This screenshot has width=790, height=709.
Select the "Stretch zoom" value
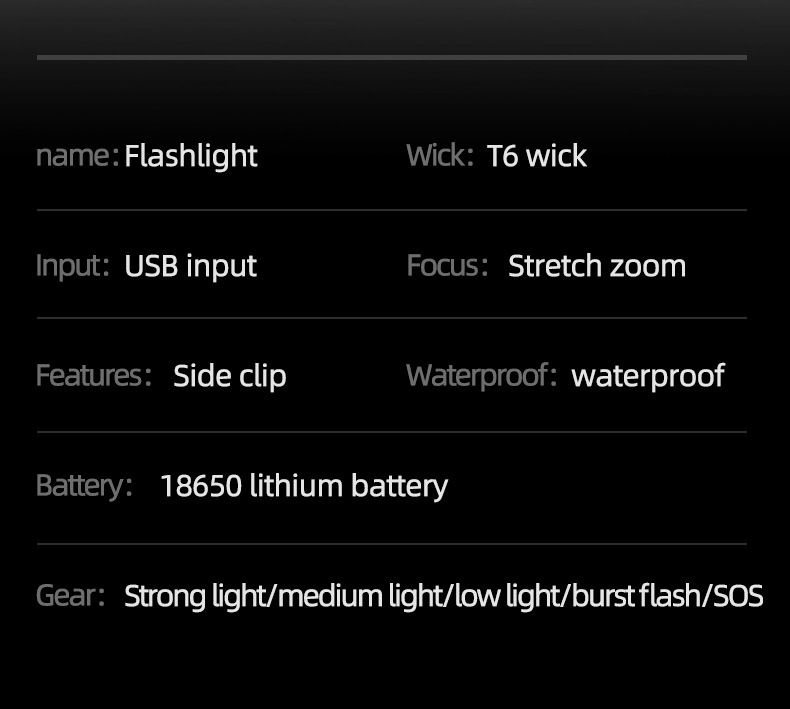597,266
